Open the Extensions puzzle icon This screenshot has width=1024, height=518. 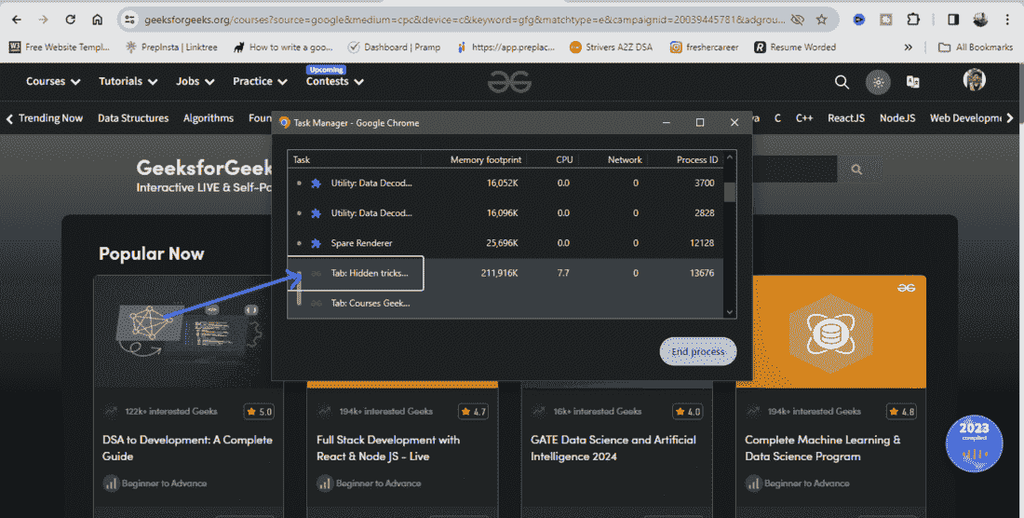(913, 20)
